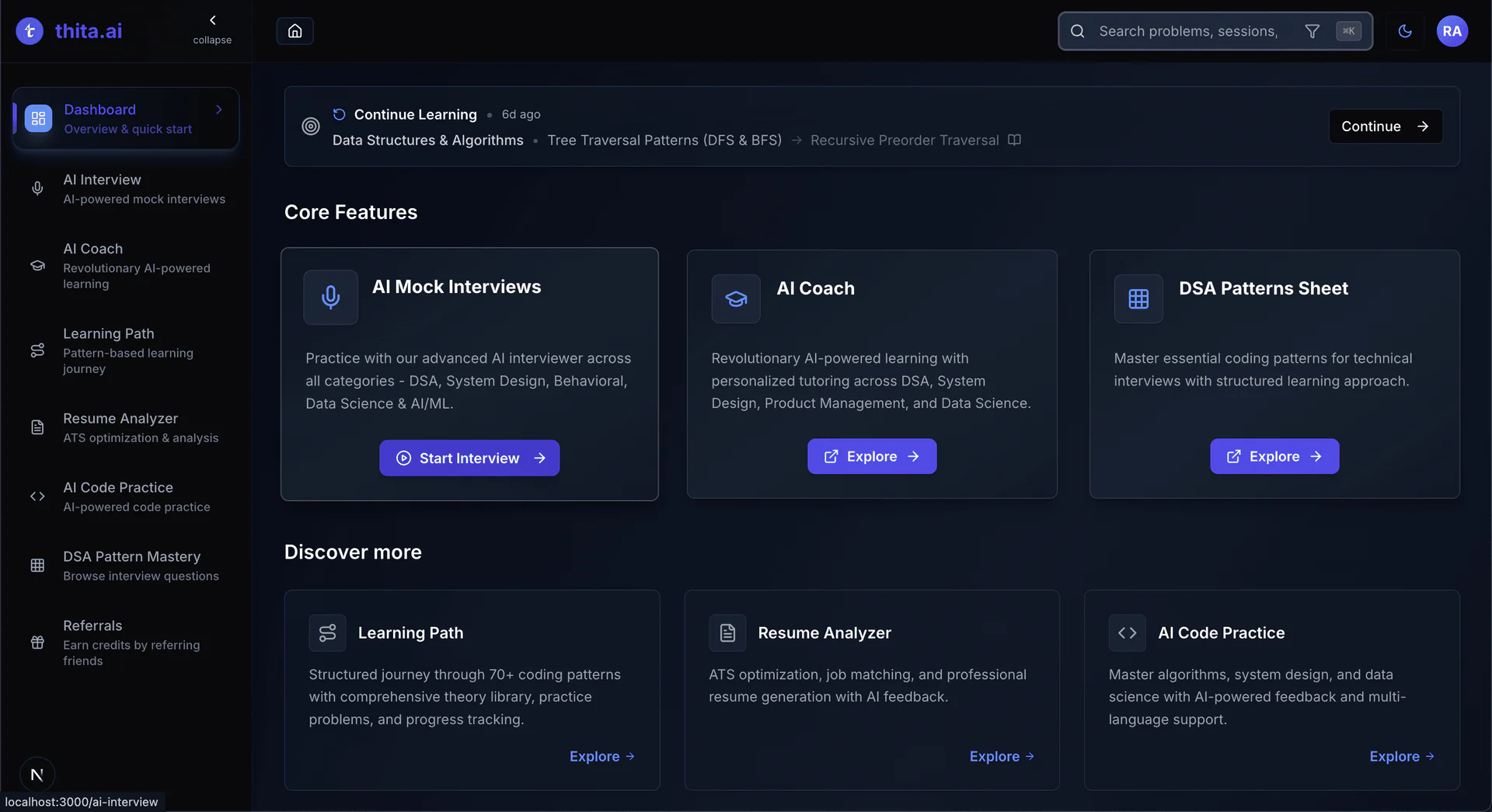Click the Referrals gift icon in sidebar

coord(37,643)
